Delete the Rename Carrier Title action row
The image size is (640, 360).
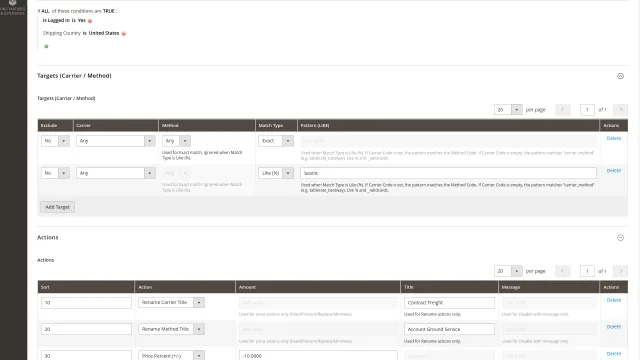(613, 300)
